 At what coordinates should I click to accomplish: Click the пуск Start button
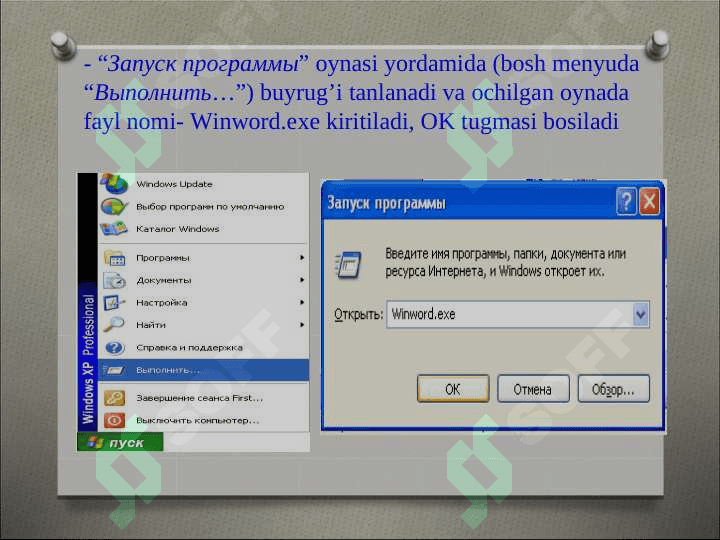click(120, 443)
